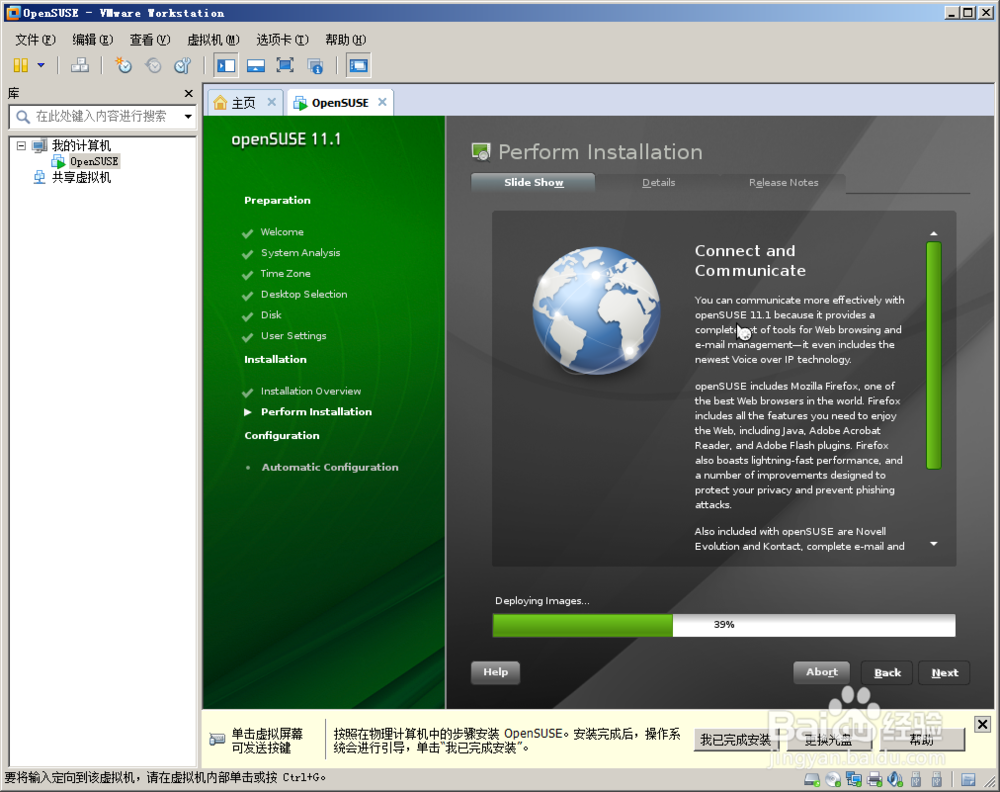Take a snapshot with the clock-star icon
1000x792 pixels.
[123, 65]
